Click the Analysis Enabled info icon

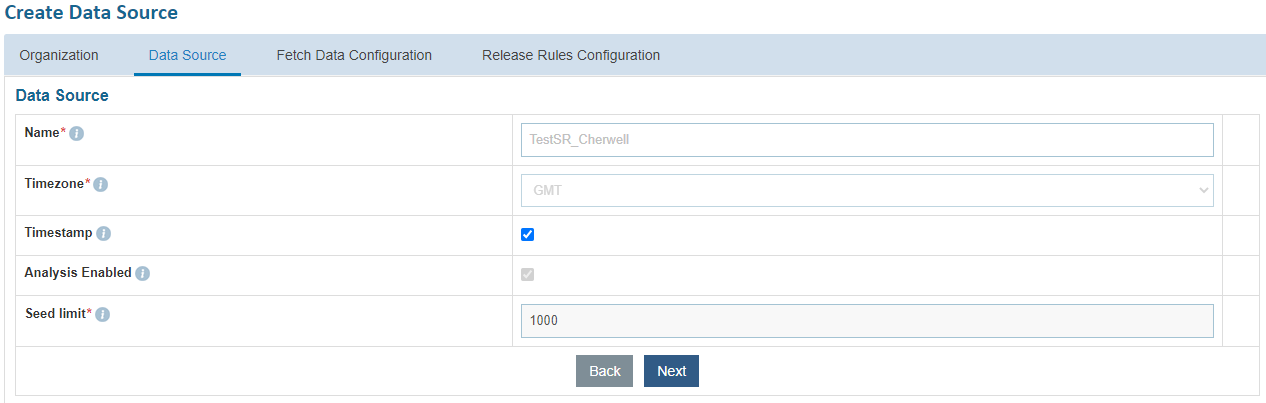[x=142, y=273]
